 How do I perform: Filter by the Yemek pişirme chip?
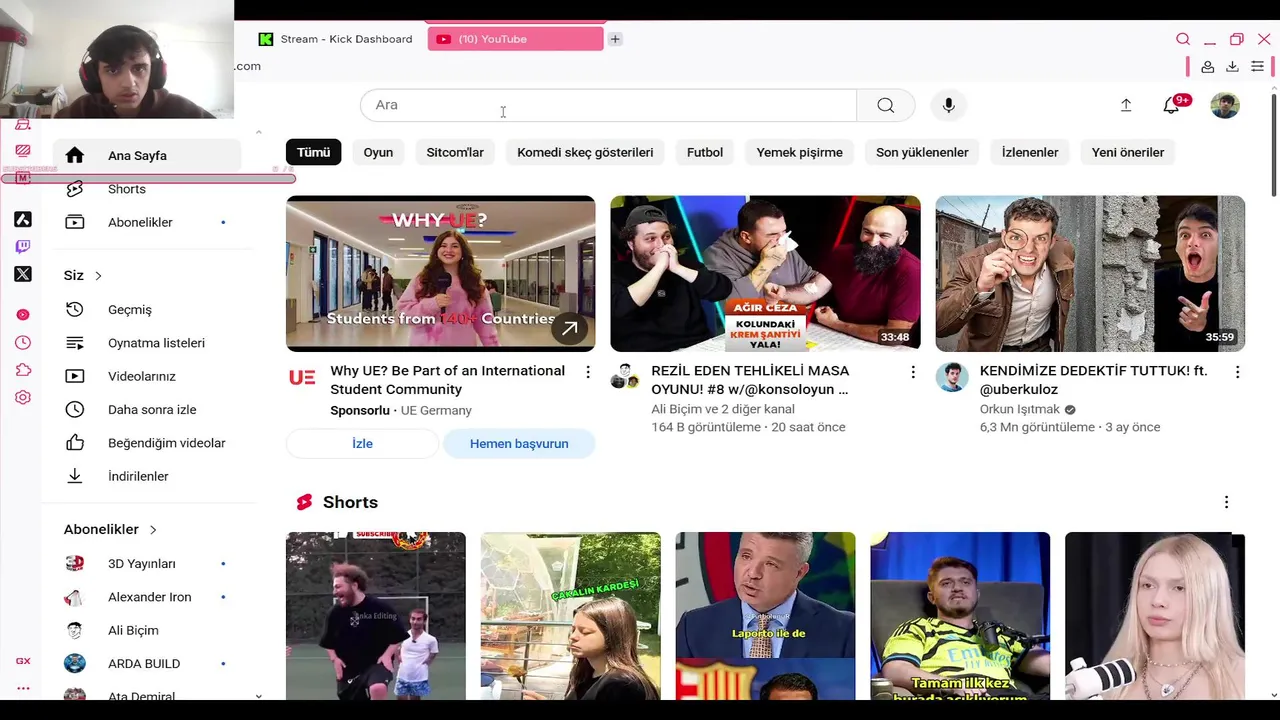tap(799, 152)
